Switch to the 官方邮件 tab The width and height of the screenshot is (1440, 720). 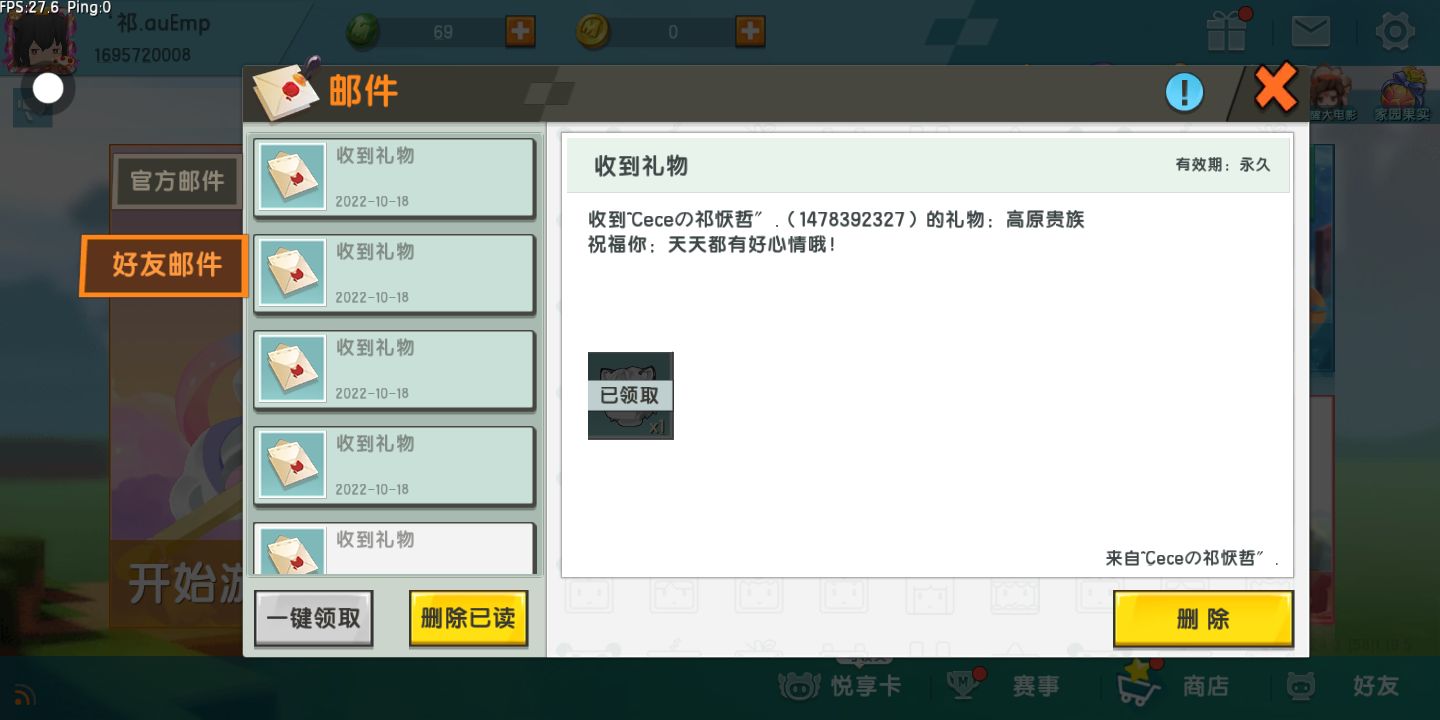[177, 182]
